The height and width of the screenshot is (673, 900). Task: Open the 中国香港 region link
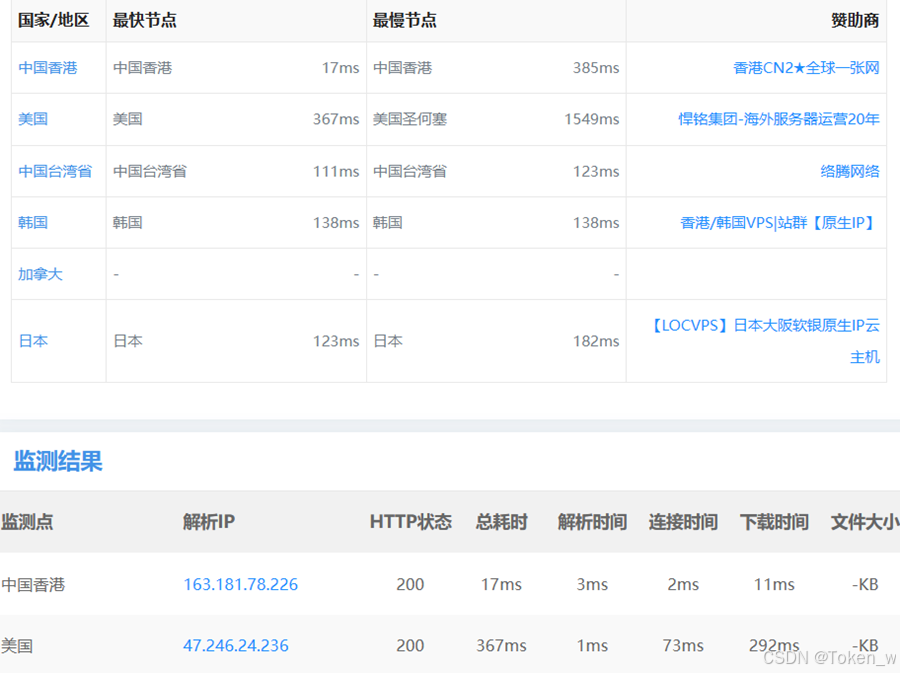click(48, 68)
